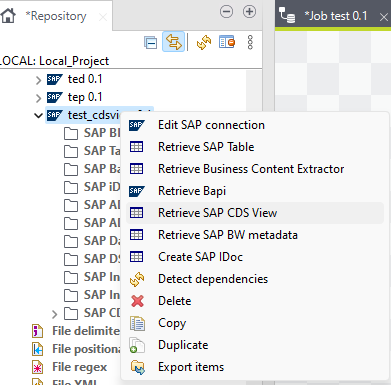Choose Edit SAP connection
This screenshot has height=385, width=391.
255,125
